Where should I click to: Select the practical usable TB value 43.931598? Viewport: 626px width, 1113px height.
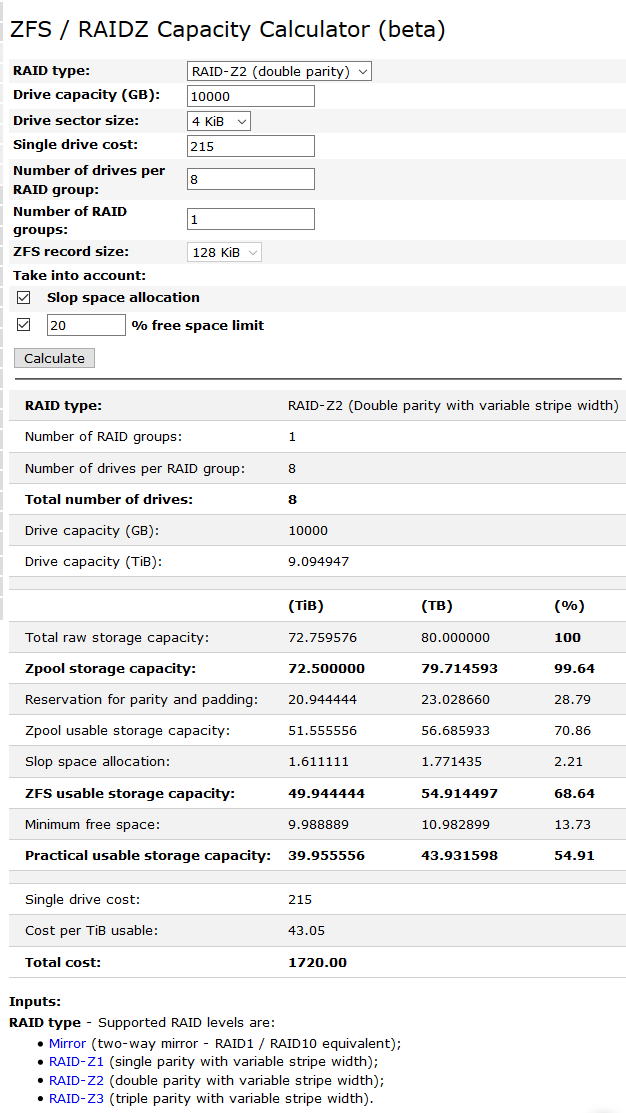pyautogui.click(x=459, y=855)
